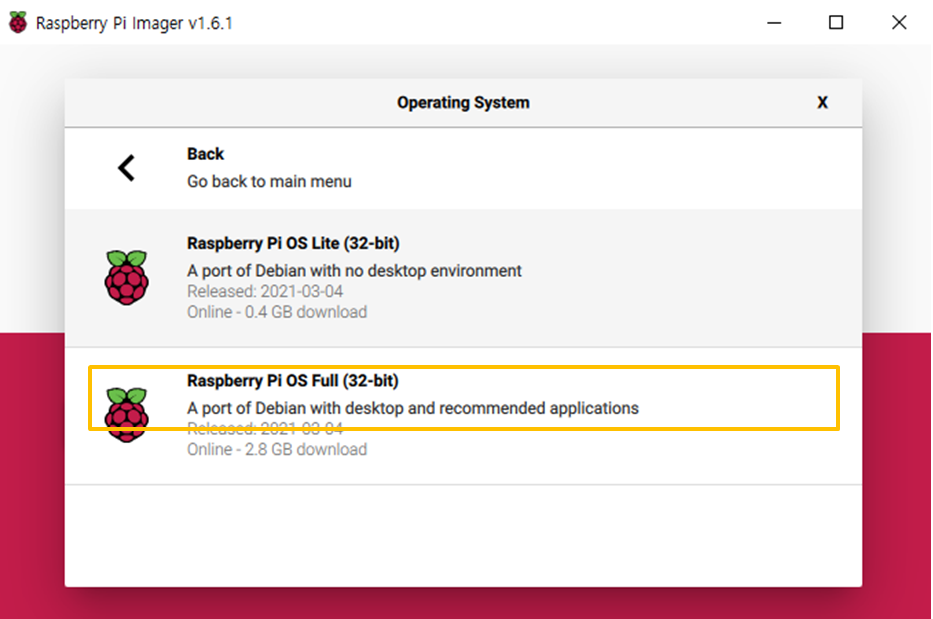
Task: Click the Raspberry Pi Imager logo in title bar
Action: 18,23
